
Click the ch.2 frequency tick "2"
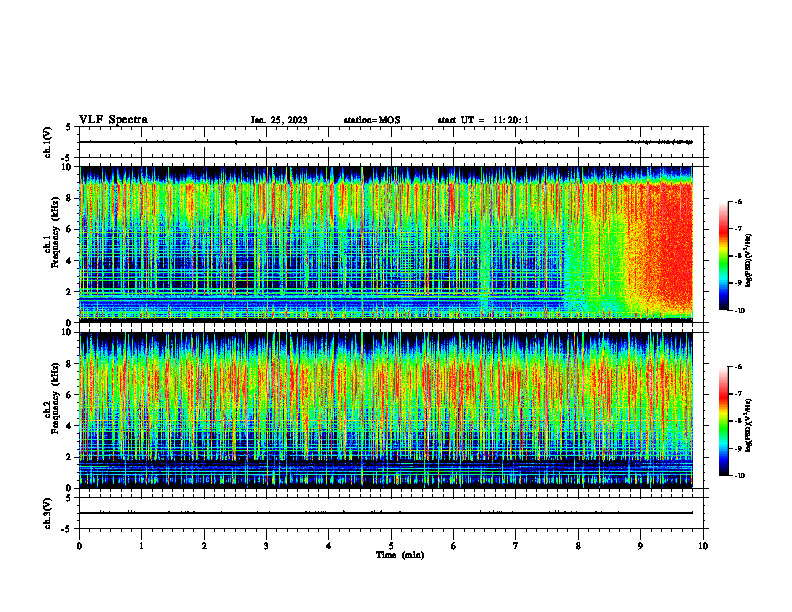coord(69,457)
